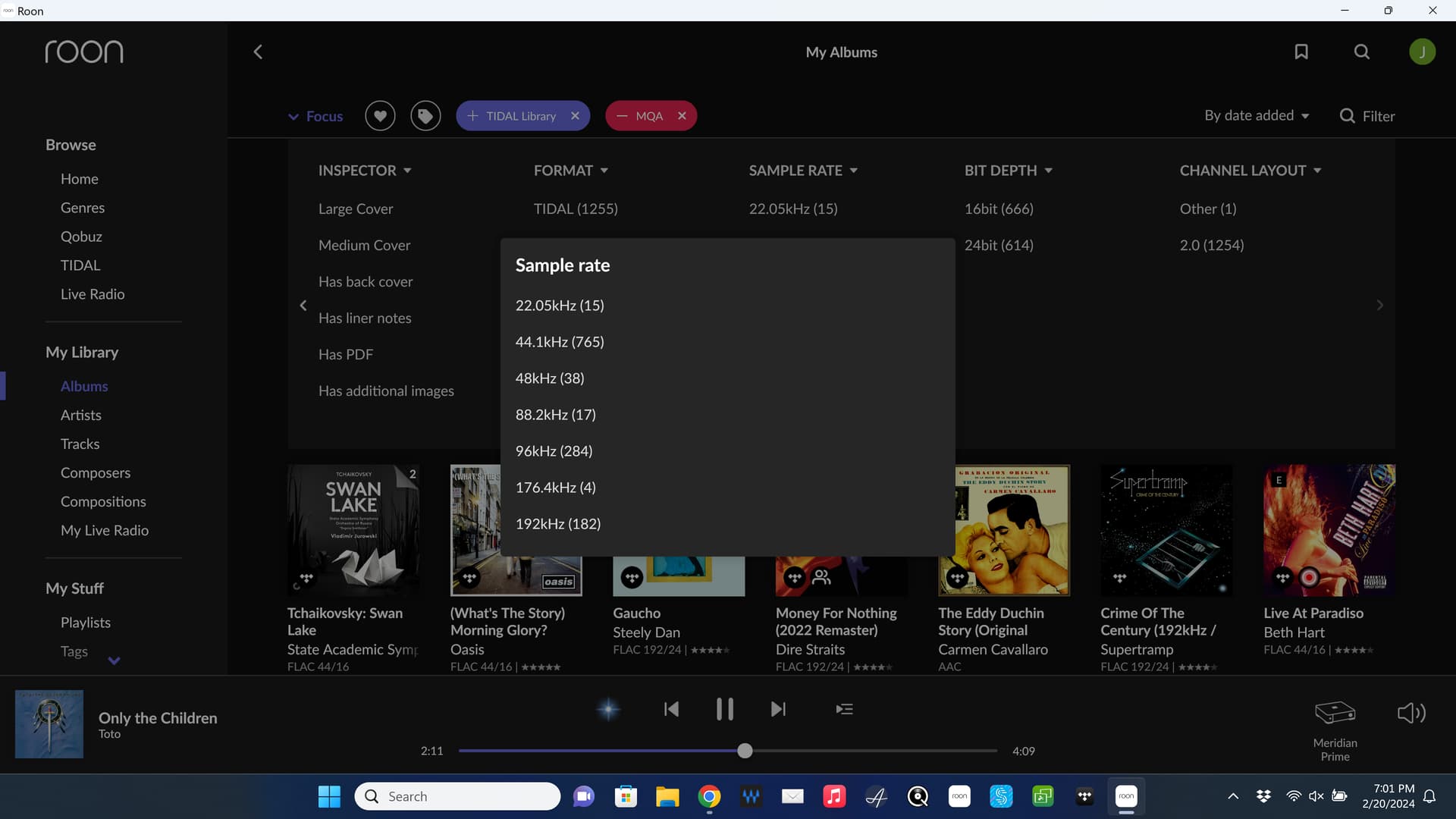Select 96kHz (284) sample rate
Viewport: 1456px width, 819px height.
pos(554,451)
